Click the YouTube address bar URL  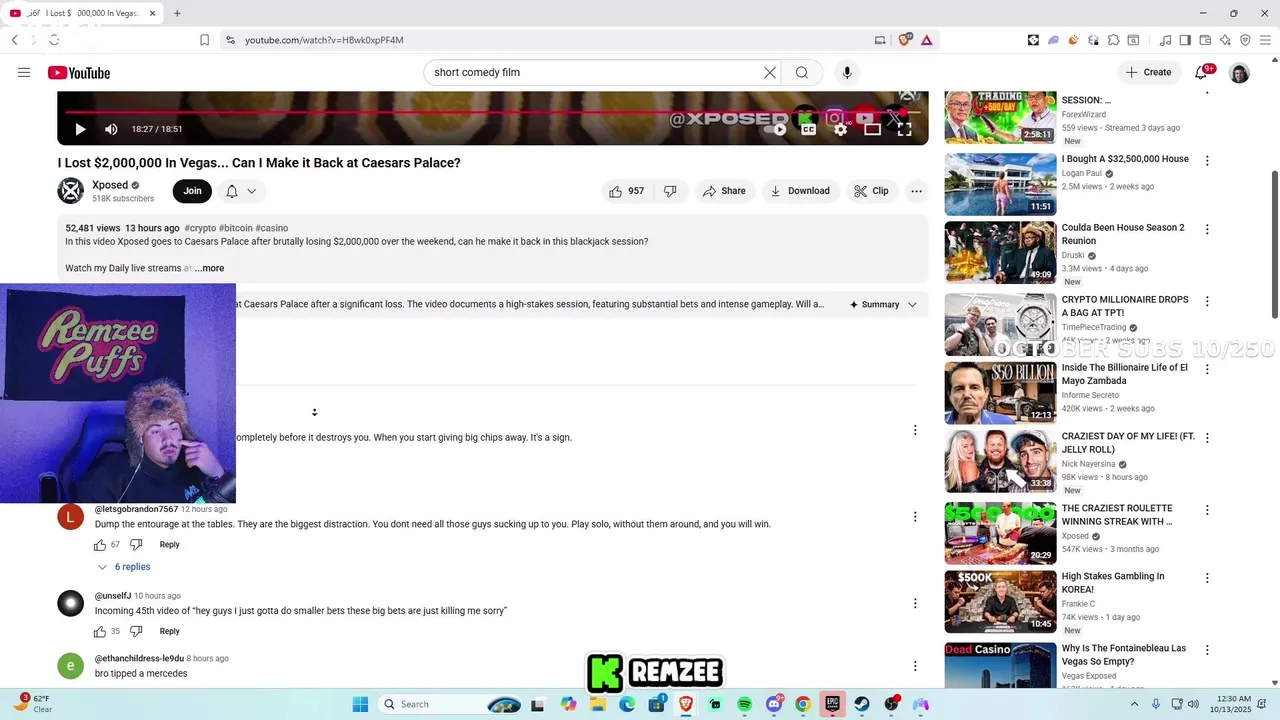tap(324, 40)
